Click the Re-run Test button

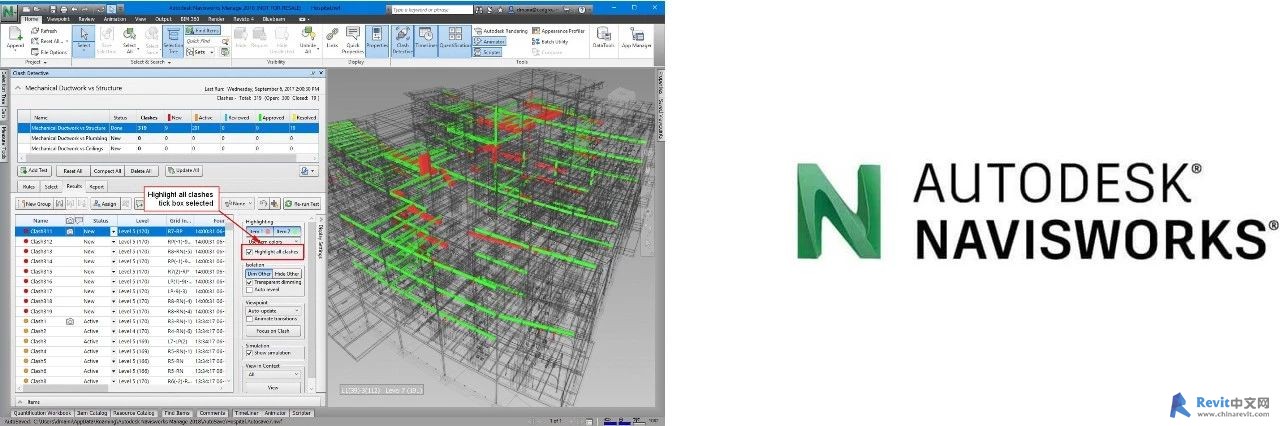302,204
